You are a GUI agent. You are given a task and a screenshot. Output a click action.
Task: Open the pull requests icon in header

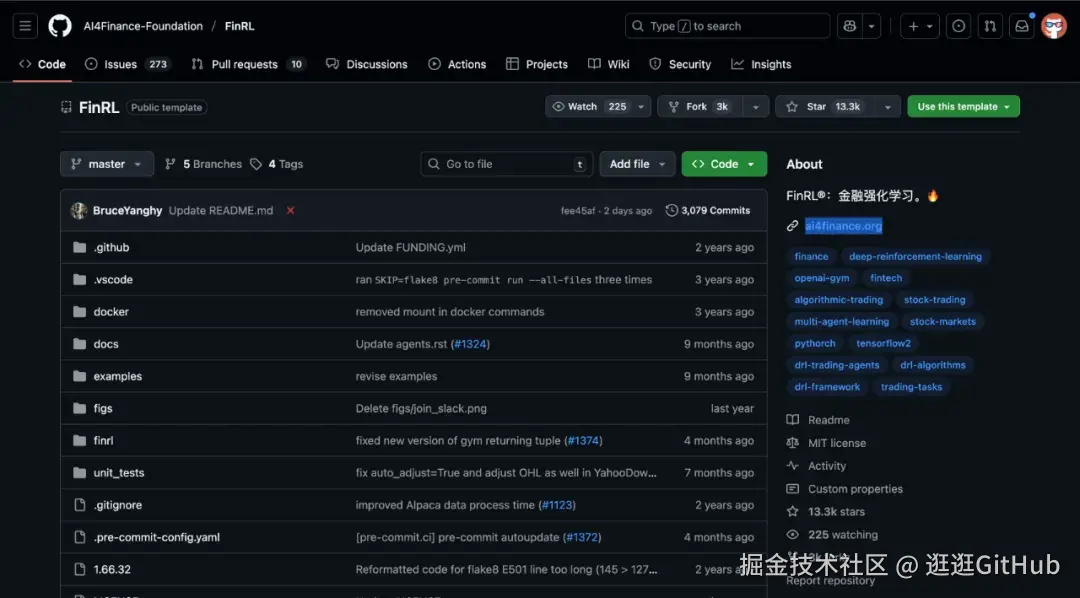pyautogui.click(x=990, y=26)
